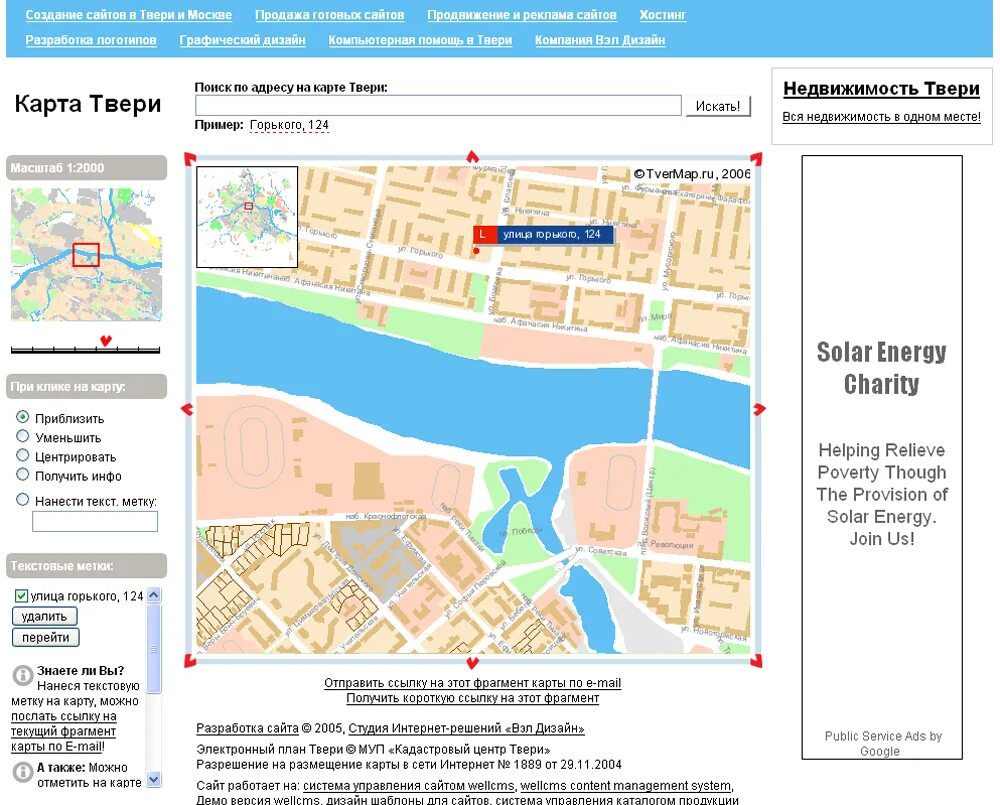This screenshot has height=805, width=1000.
Task: Select 'Получить инфо' radio option
Action: pos(22,475)
